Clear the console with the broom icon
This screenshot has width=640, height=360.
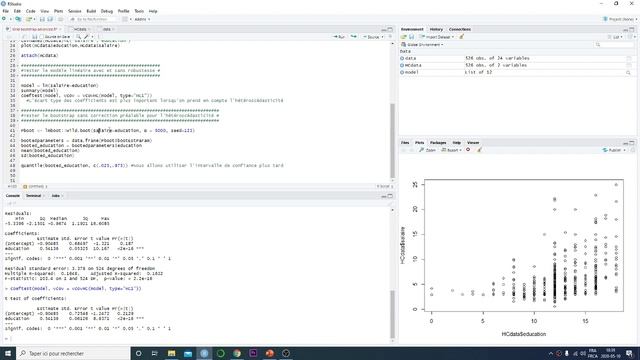390,203
